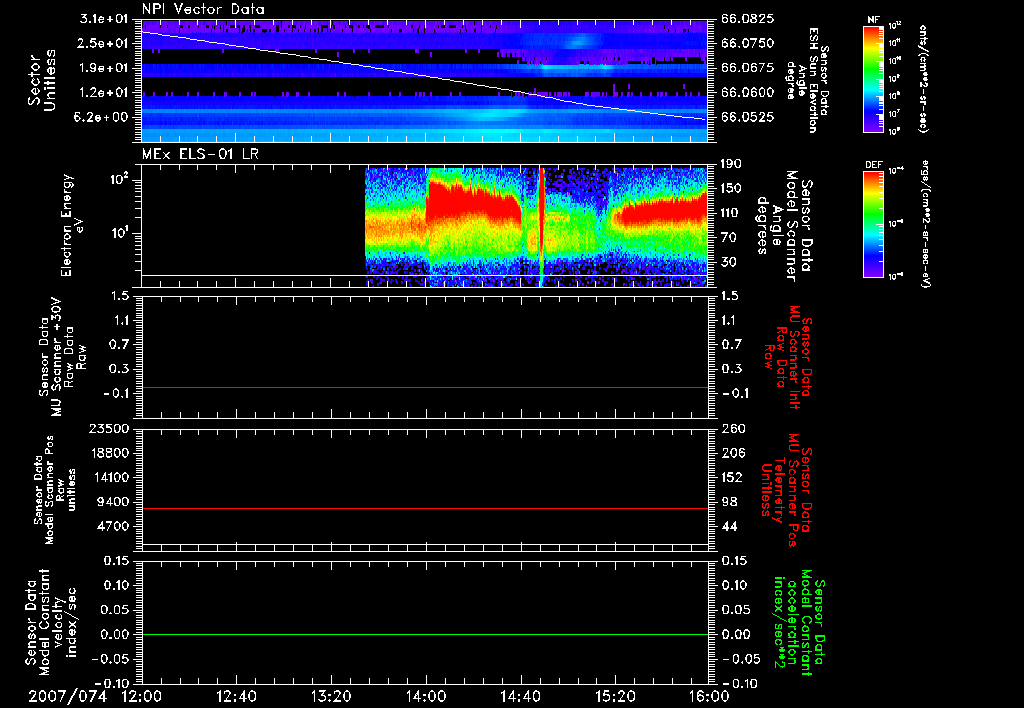Click the 2.5e+01 sector tick label
The width and height of the screenshot is (1024, 708).
[104, 43]
